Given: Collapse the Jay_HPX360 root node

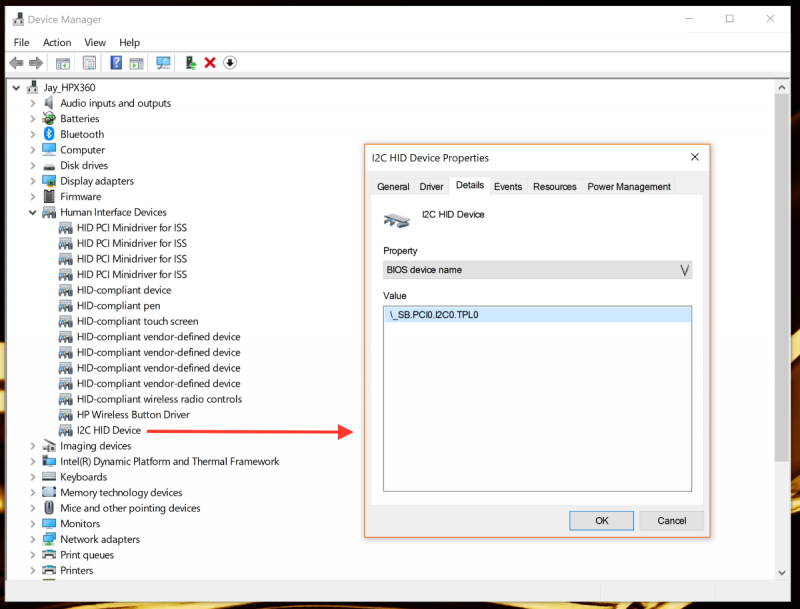Looking at the screenshot, I should pyautogui.click(x=16, y=88).
